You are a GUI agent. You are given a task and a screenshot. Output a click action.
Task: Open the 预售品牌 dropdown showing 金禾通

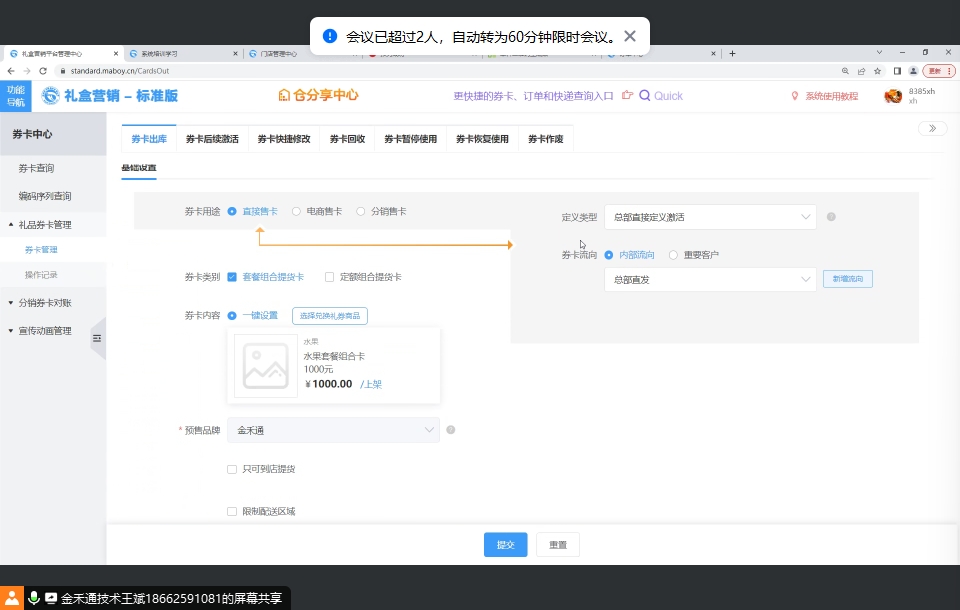(333, 430)
